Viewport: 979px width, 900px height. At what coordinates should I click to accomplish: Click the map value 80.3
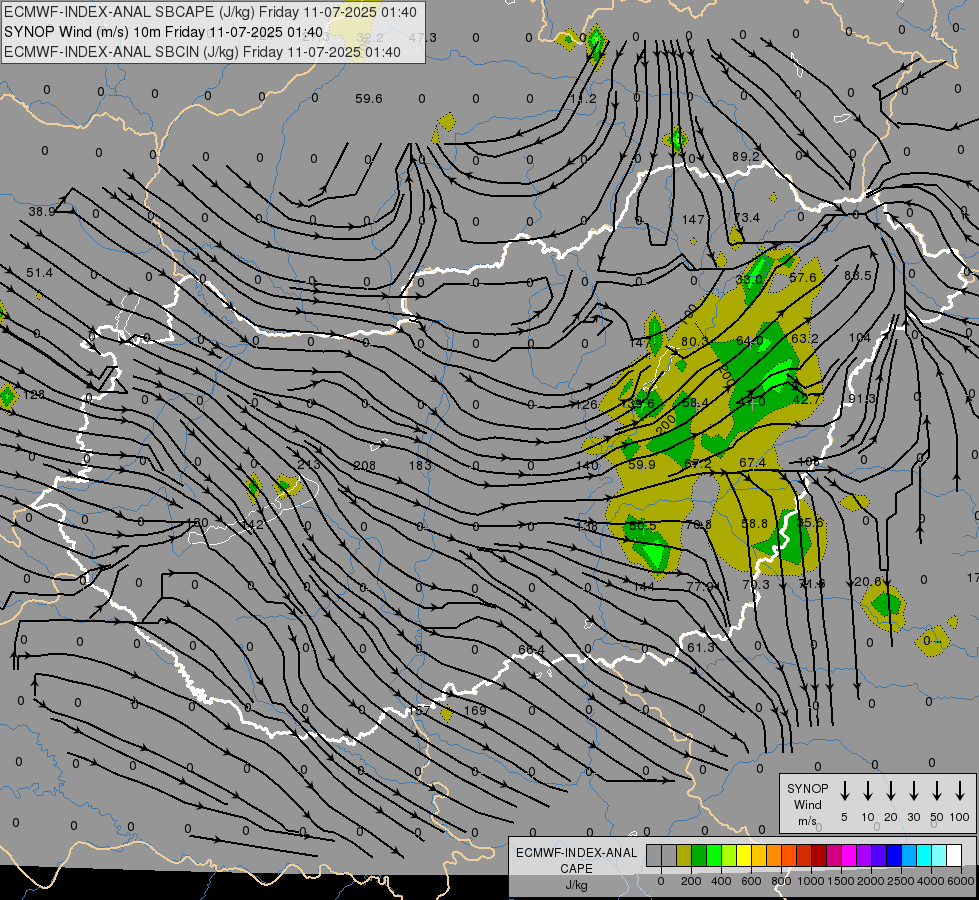pos(694,341)
